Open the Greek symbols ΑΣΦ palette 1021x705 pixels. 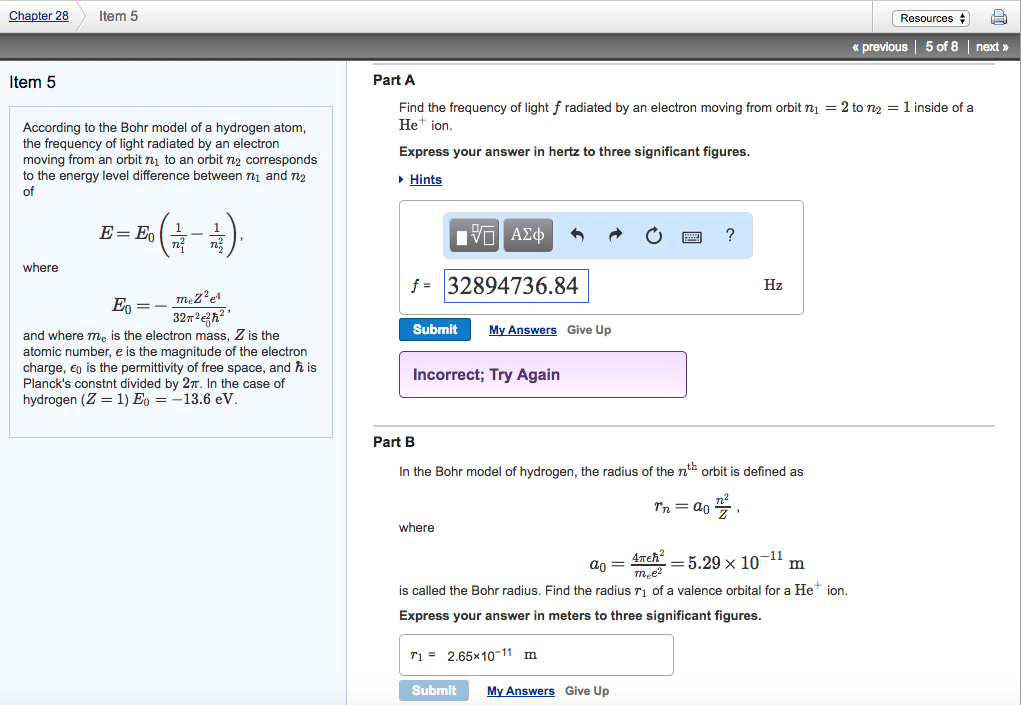tap(528, 234)
